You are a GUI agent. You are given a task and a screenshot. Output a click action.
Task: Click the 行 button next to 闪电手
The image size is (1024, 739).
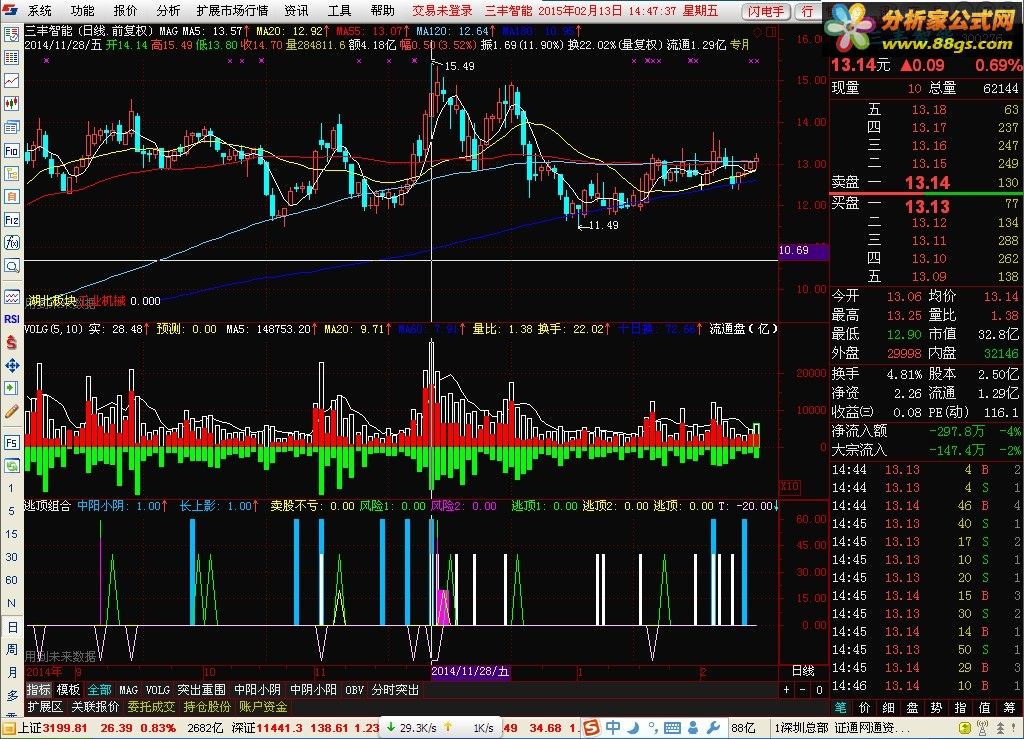click(808, 11)
